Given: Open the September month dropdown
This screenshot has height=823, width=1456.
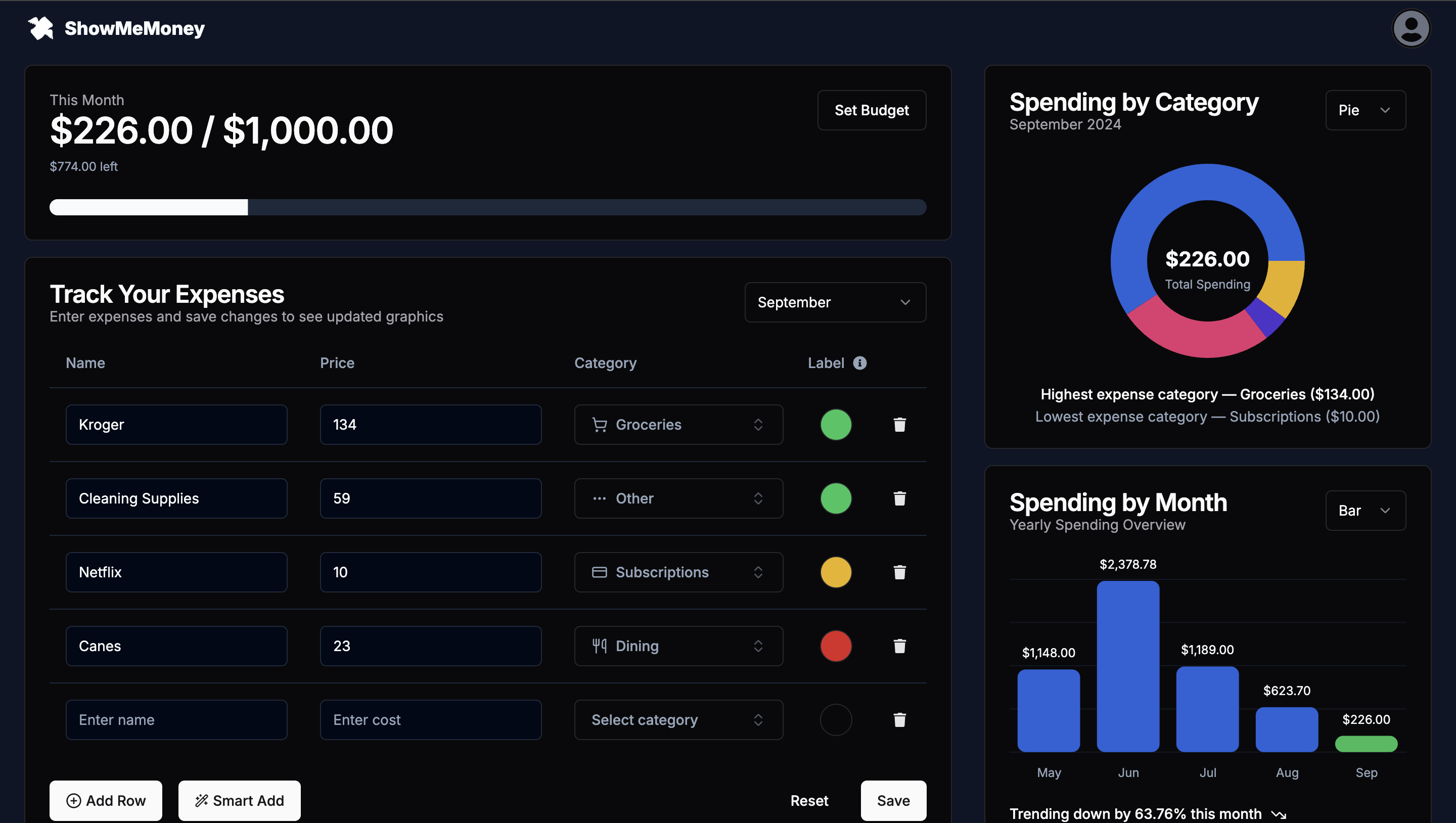Looking at the screenshot, I should pyautogui.click(x=835, y=302).
